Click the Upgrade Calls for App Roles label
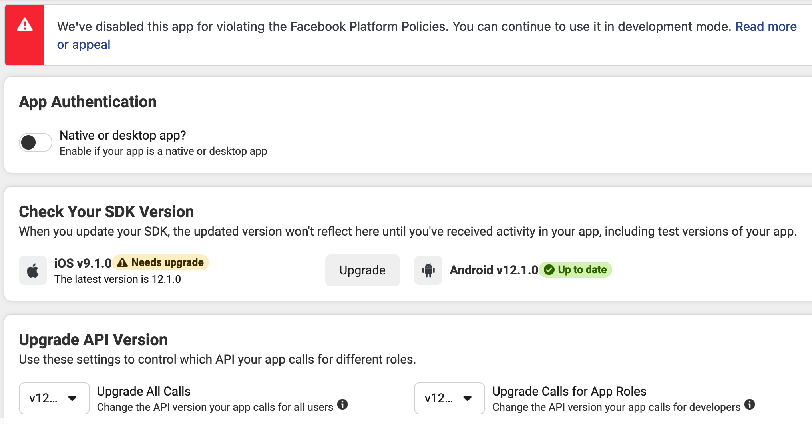 pos(569,391)
